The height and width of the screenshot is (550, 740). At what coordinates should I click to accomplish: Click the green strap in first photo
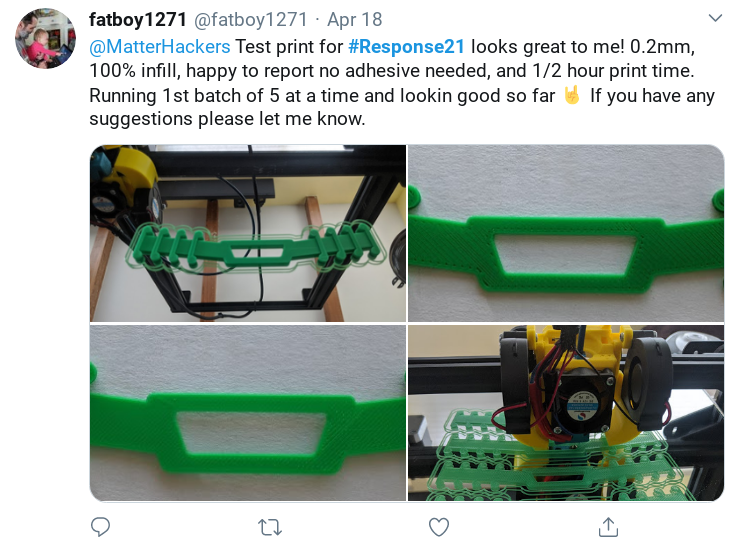[x=255, y=248]
